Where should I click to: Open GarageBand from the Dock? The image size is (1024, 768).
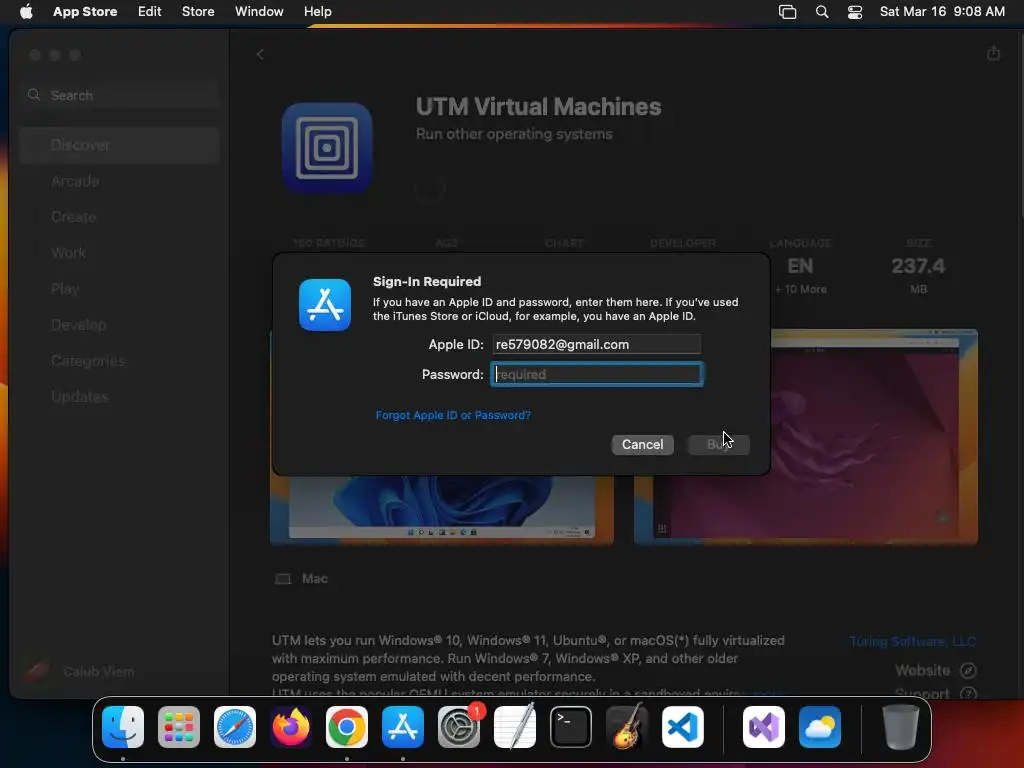tap(627, 727)
